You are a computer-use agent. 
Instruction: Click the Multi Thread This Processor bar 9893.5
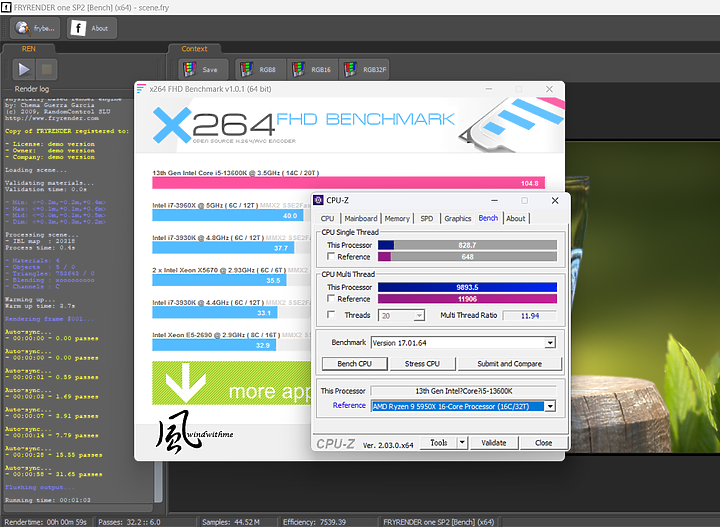467,287
